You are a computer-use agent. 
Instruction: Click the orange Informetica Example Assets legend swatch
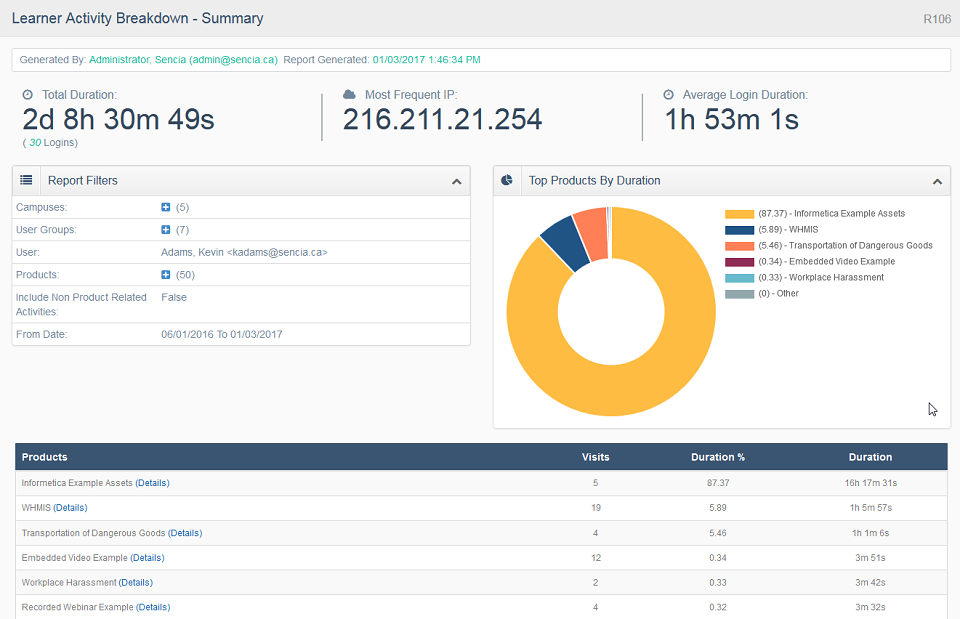[x=740, y=214]
